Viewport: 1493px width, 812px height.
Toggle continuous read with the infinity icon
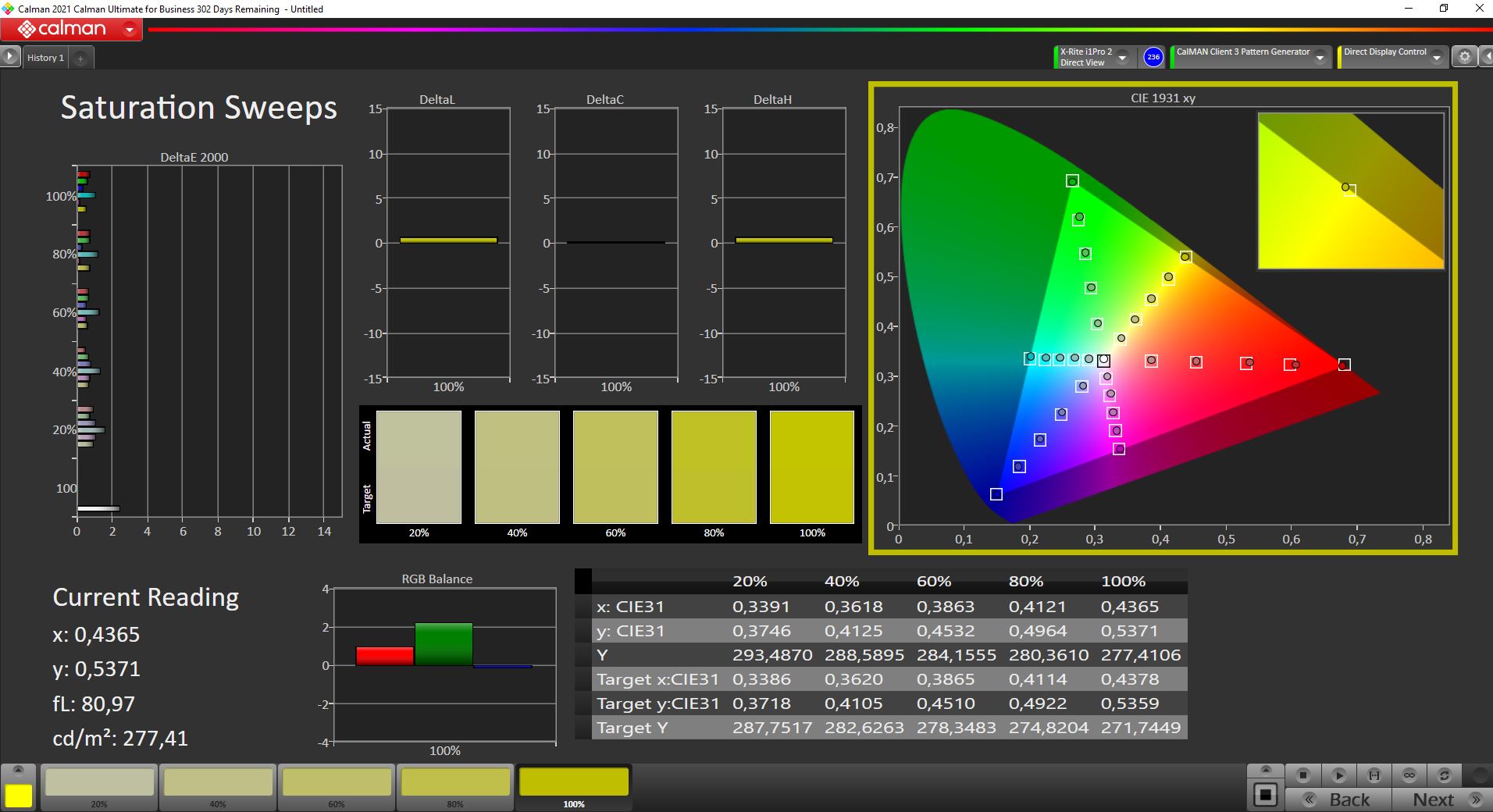click(x=1409, y=775)
